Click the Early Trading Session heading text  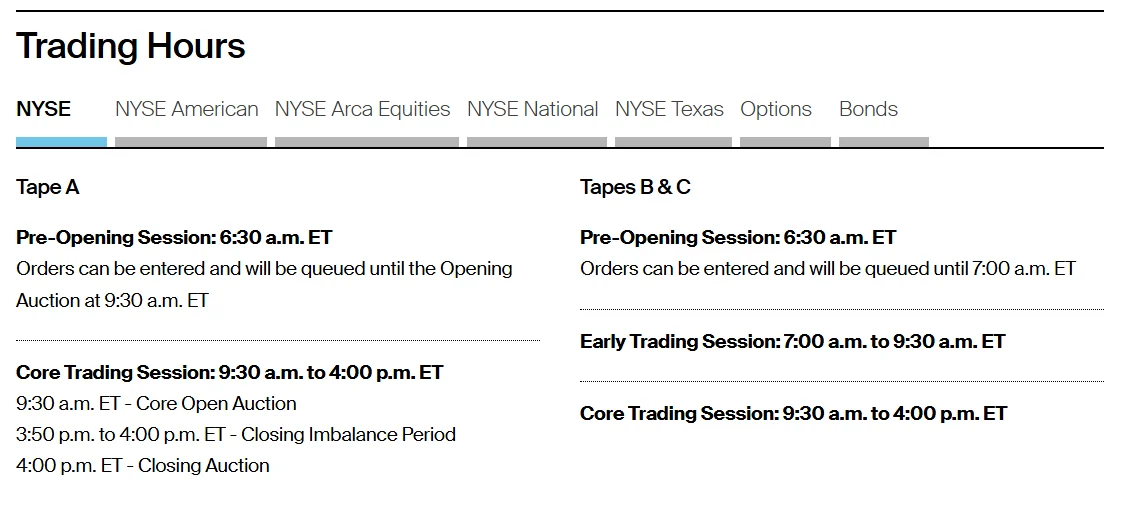(x=793, y=342)
